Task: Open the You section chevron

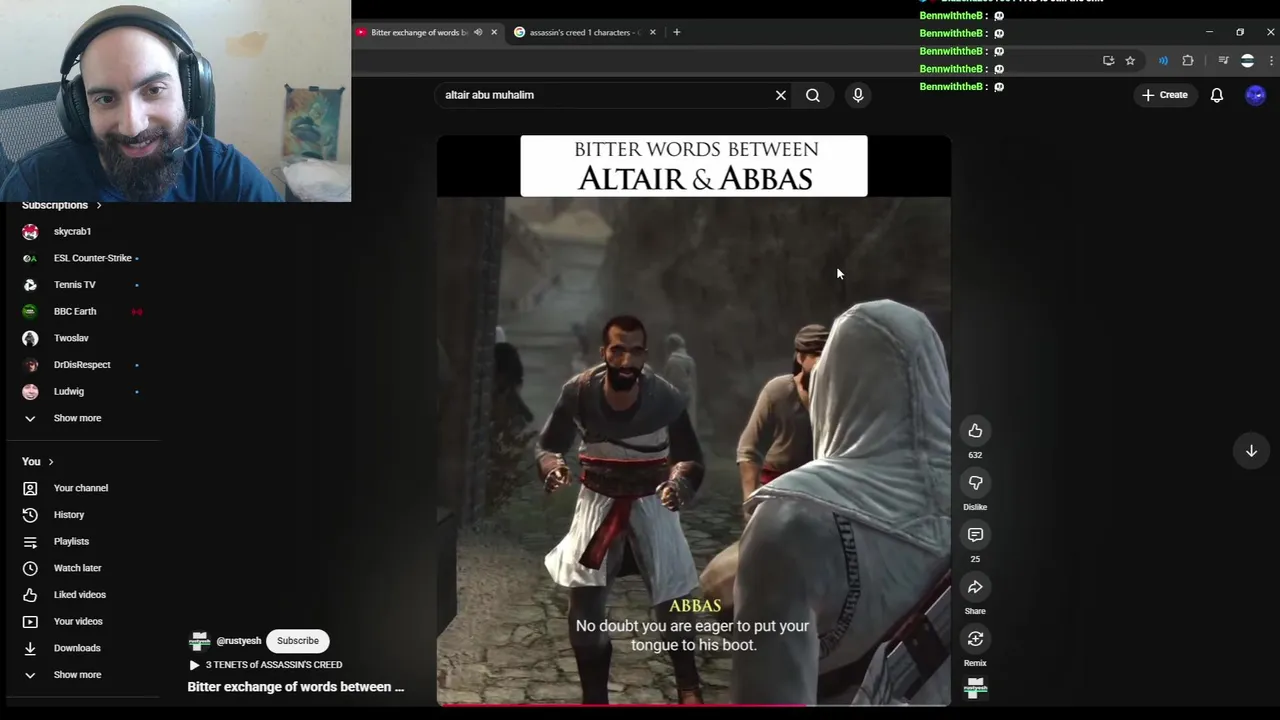Action: click(51, 462)
